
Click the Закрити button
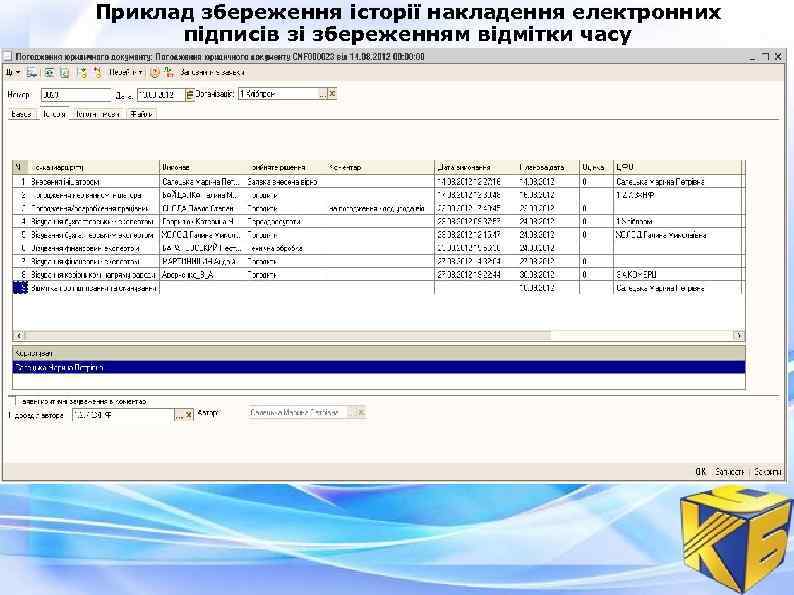tap(767, 471)
